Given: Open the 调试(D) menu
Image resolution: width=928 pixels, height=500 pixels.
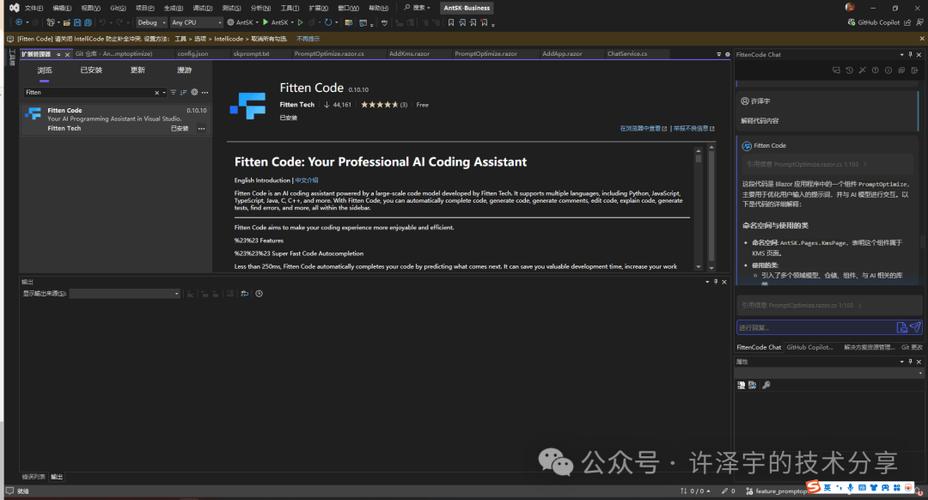Looking at the screenshot, I should [202, 8].
